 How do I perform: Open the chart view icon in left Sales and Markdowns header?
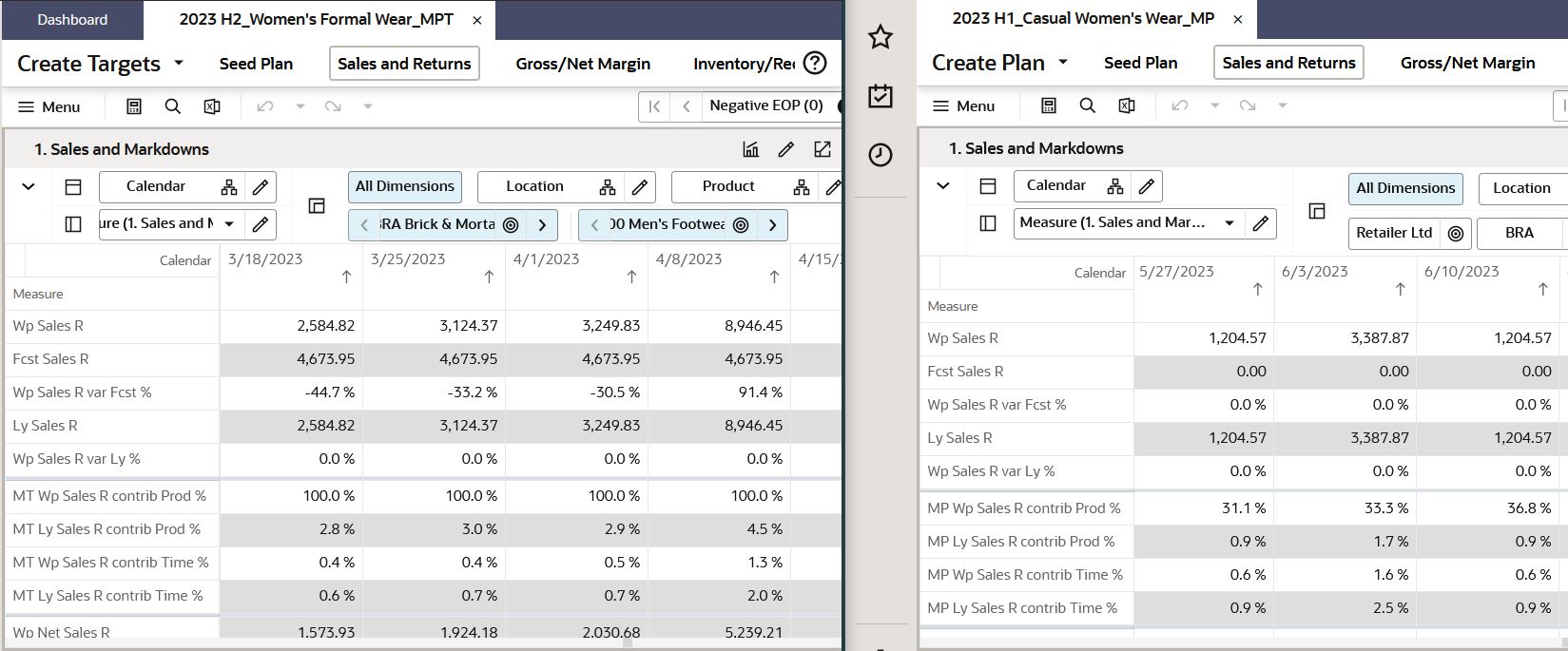[x=750, y=149]
